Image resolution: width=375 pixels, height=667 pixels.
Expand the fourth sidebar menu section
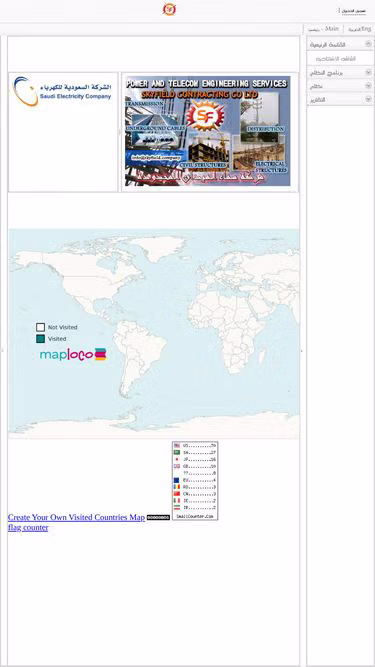340,99
